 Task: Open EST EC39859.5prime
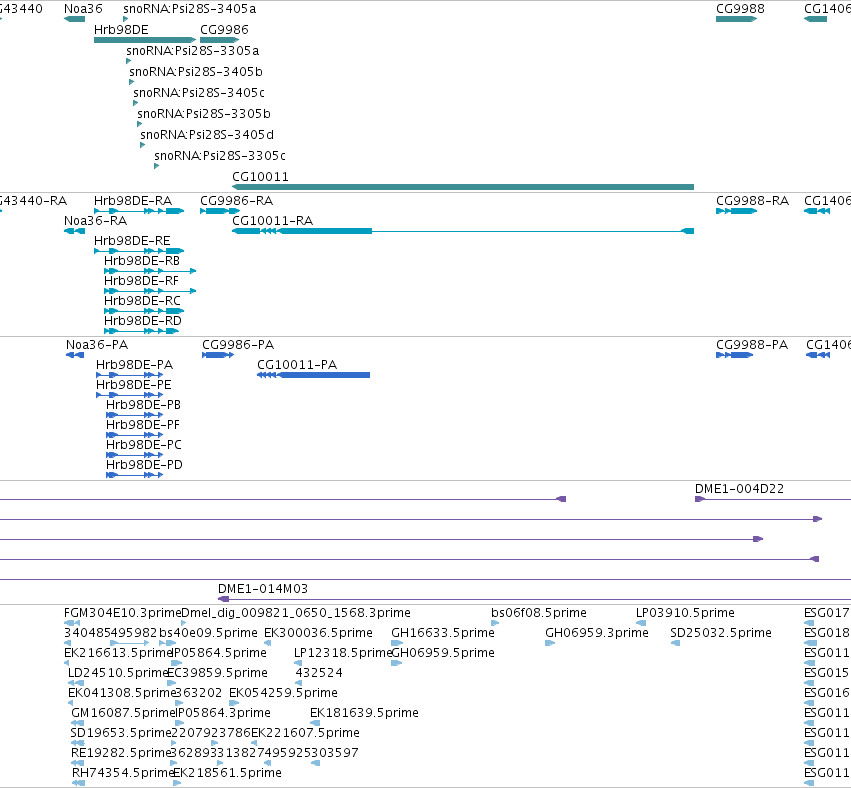218,673
